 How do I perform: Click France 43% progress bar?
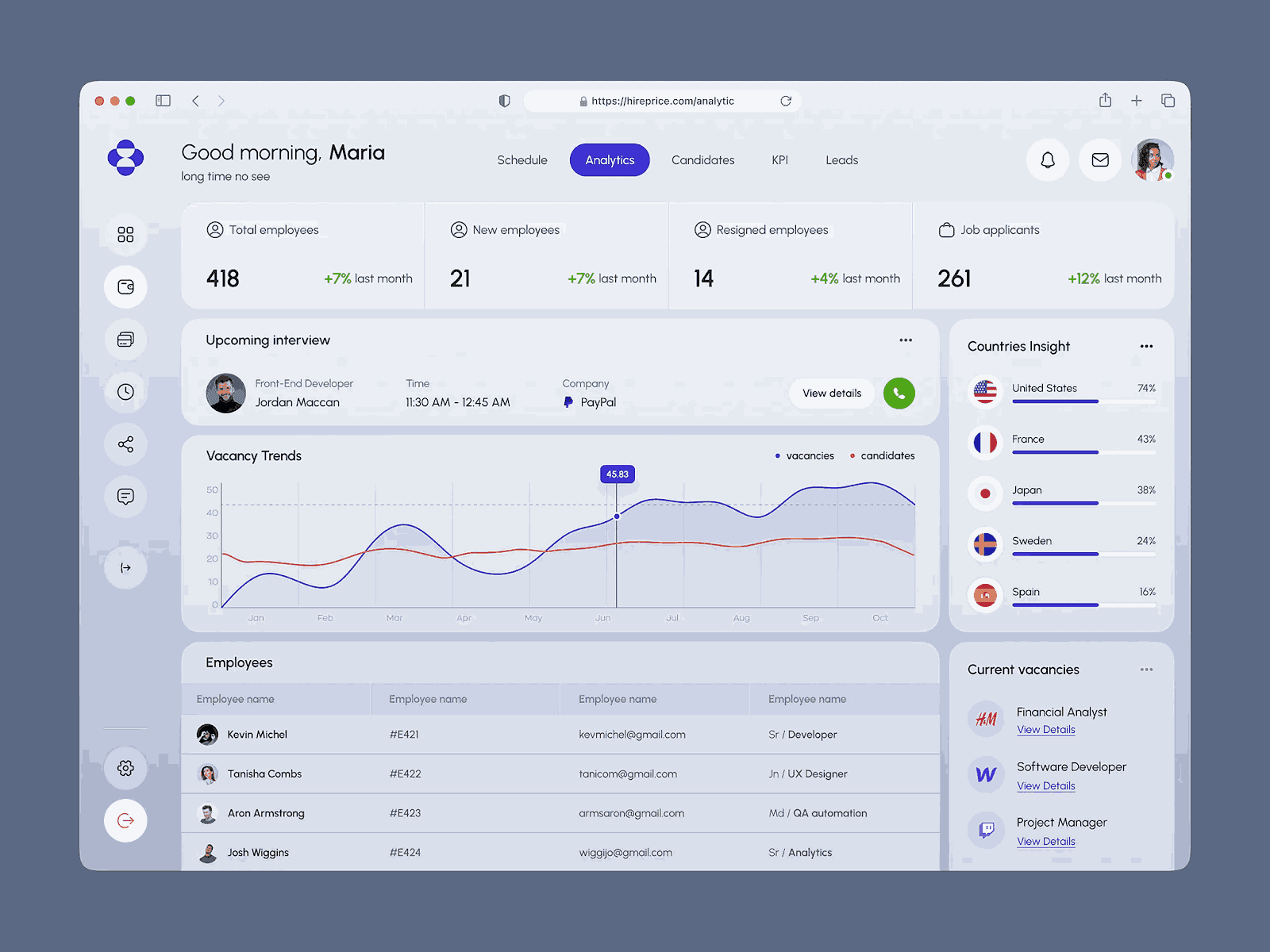pos(1083,452)
